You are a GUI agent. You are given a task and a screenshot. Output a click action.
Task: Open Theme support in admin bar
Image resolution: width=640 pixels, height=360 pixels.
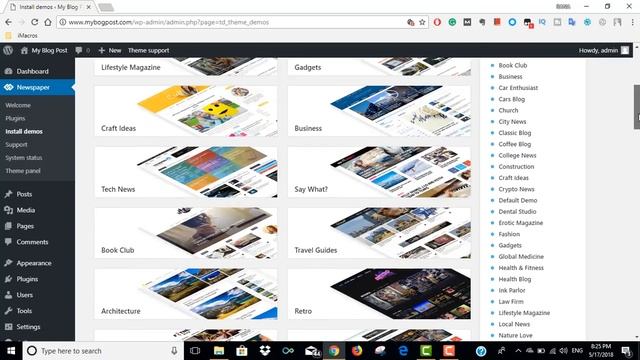pos(149,50)
